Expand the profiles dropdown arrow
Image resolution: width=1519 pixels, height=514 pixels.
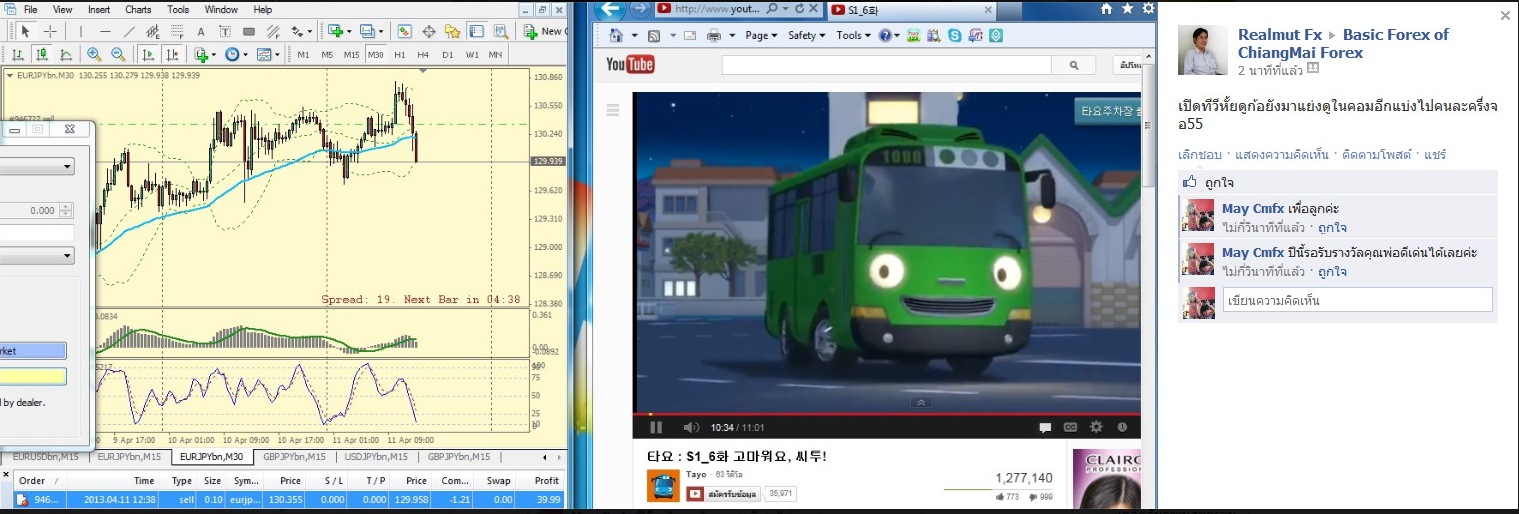pyautogui.click(x=381, y=32)
